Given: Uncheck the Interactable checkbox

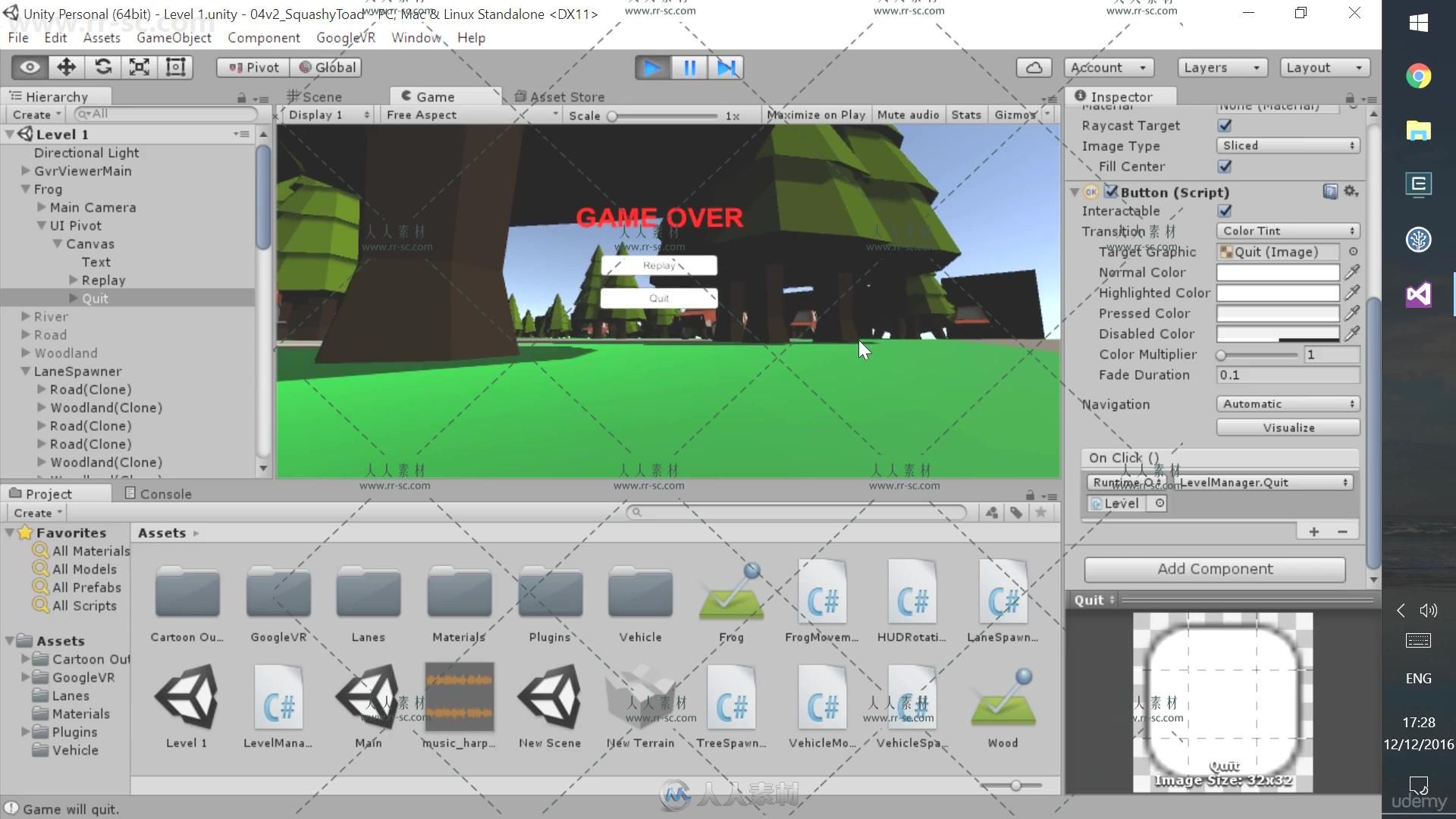Looking at the screenshot, I should (1225, 211).
